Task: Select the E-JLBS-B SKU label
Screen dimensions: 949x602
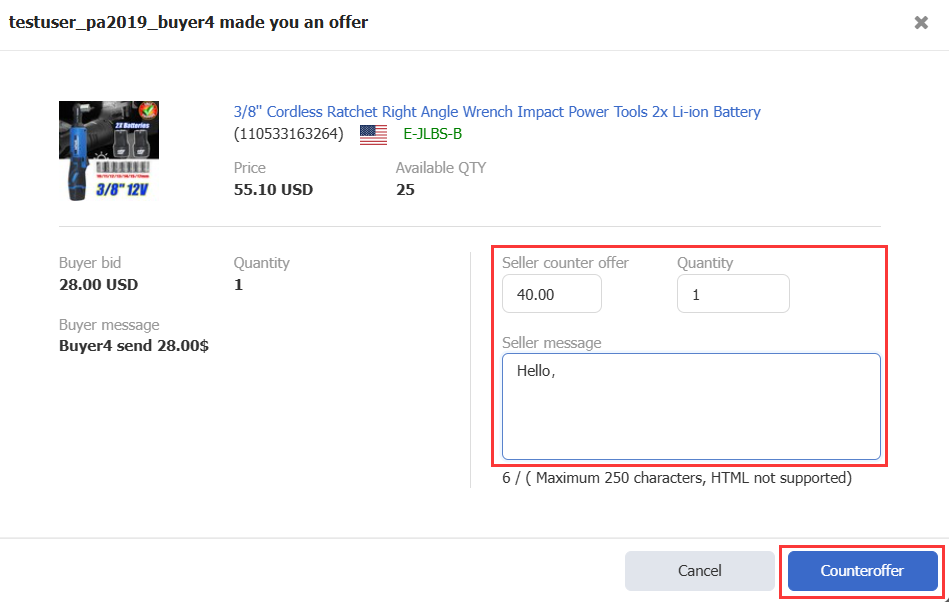Action: 432,134
